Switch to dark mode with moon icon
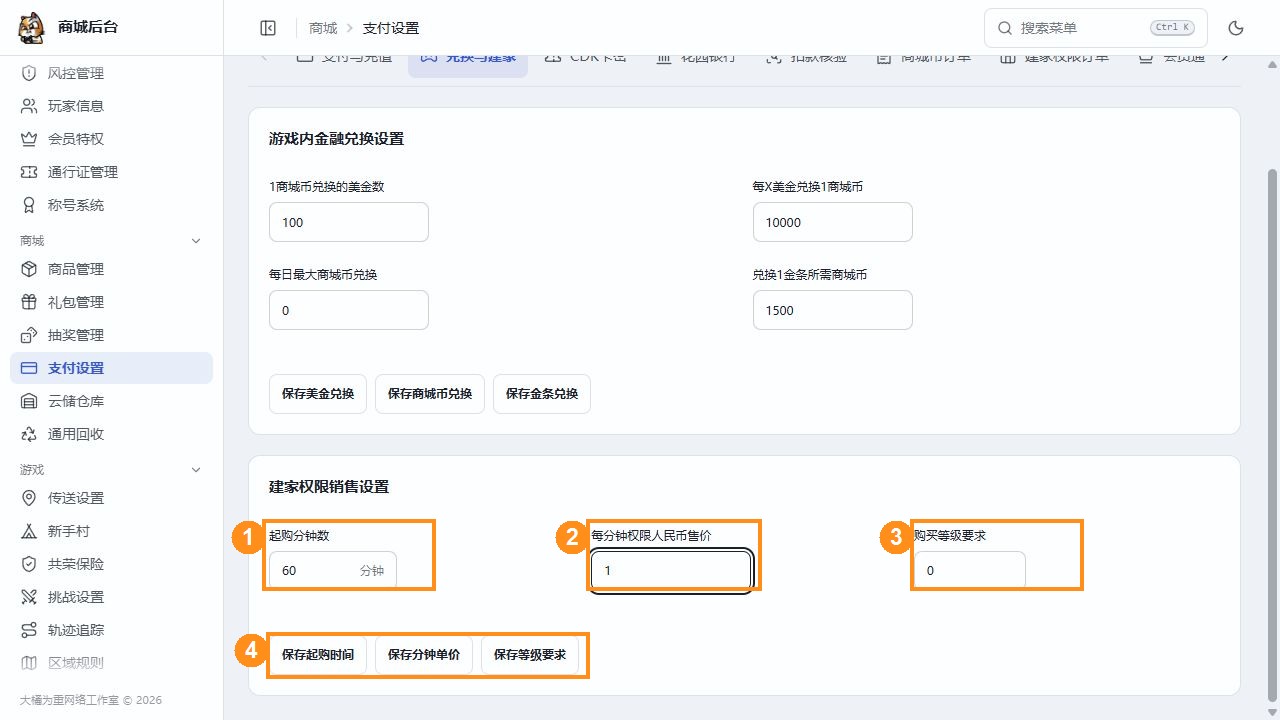 click(x=1236, y=28)
